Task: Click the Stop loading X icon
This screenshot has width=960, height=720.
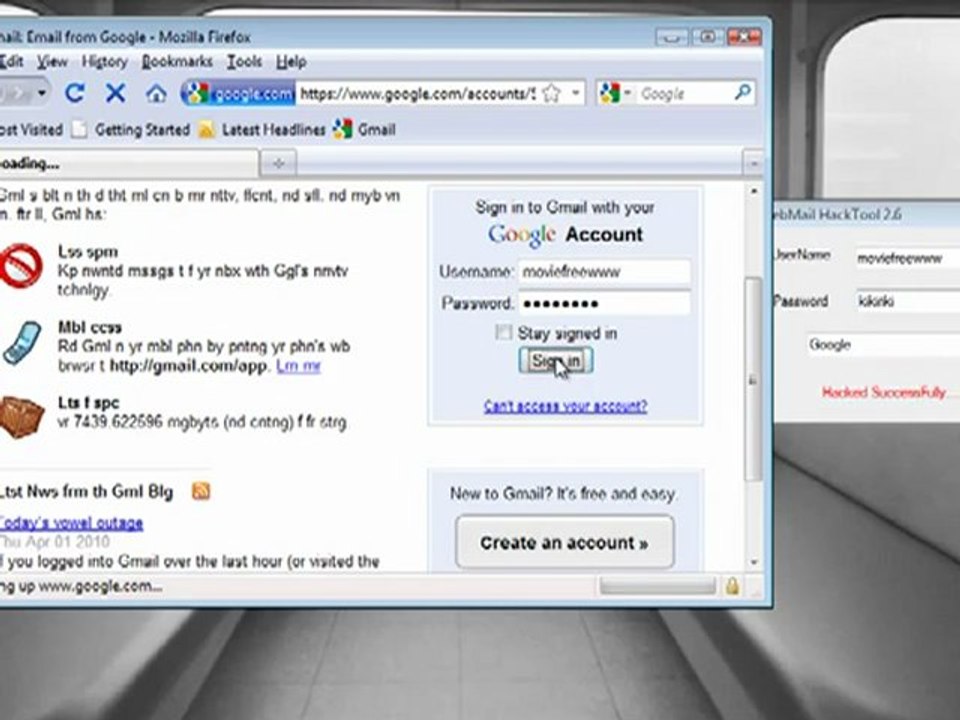Action: point(115,93)
